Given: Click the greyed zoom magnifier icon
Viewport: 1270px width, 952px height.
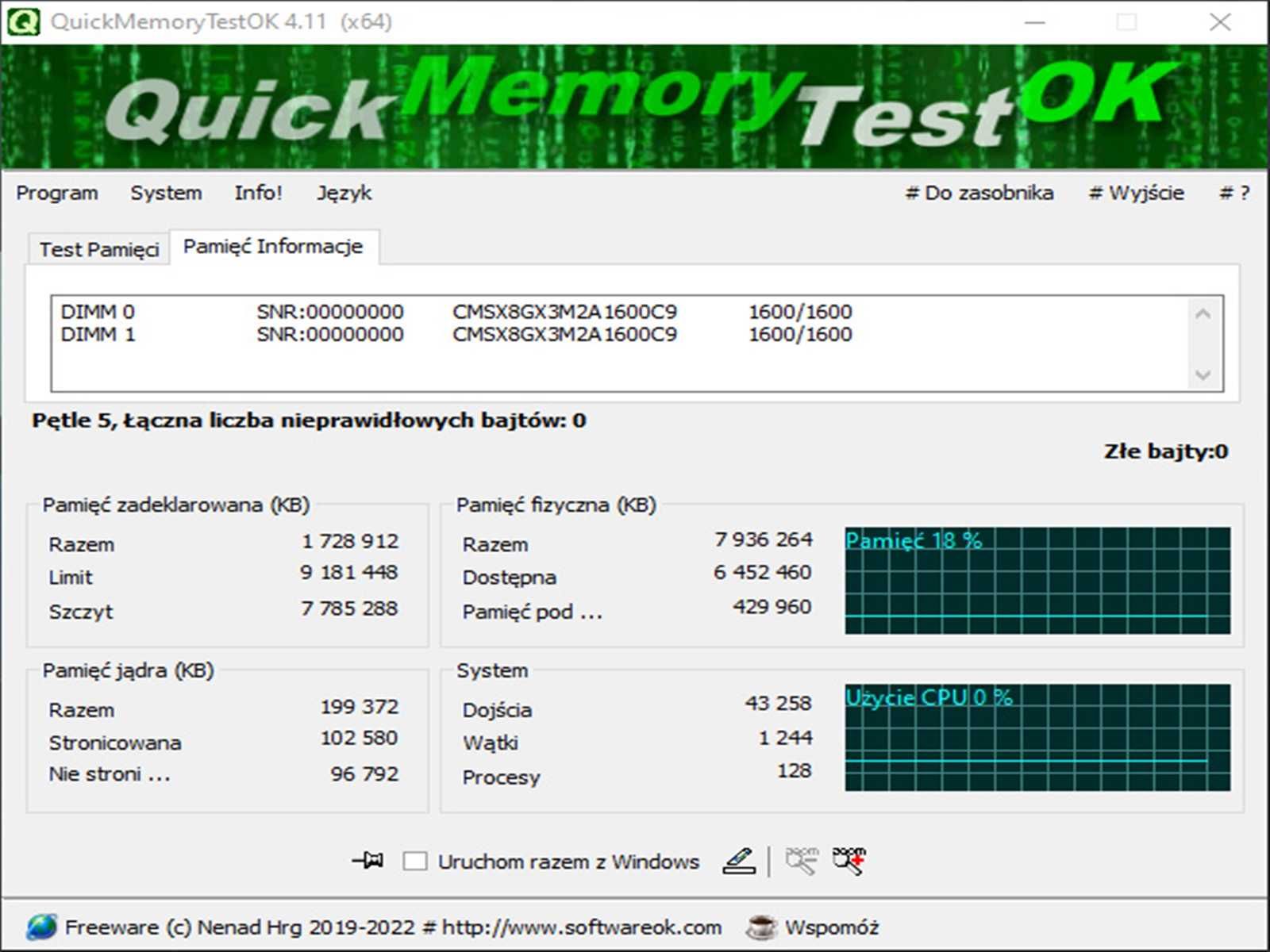Looking at the screenshot, I should (802, 861).
